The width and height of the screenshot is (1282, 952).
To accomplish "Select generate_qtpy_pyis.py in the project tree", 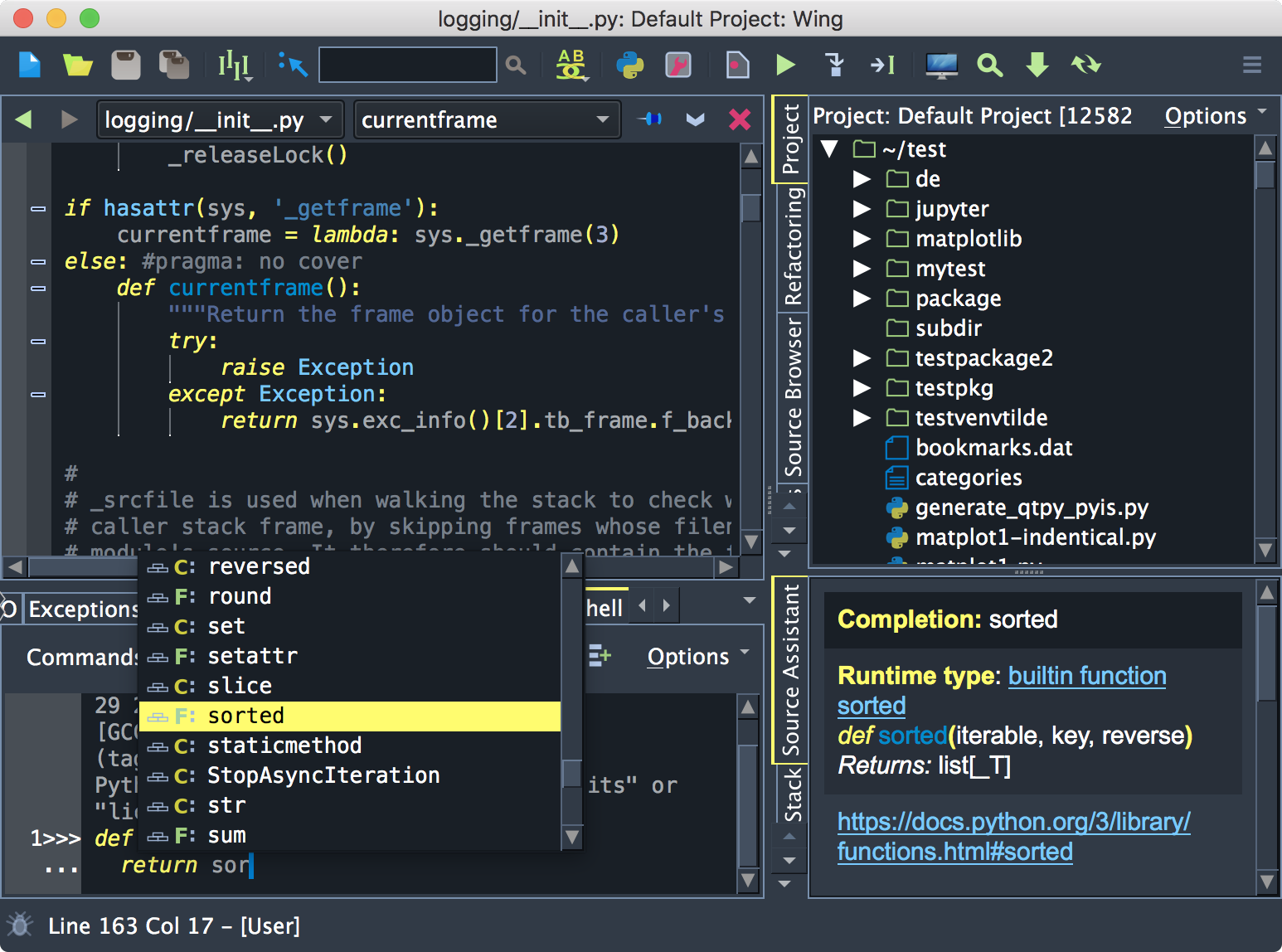I will (1032, 508).
